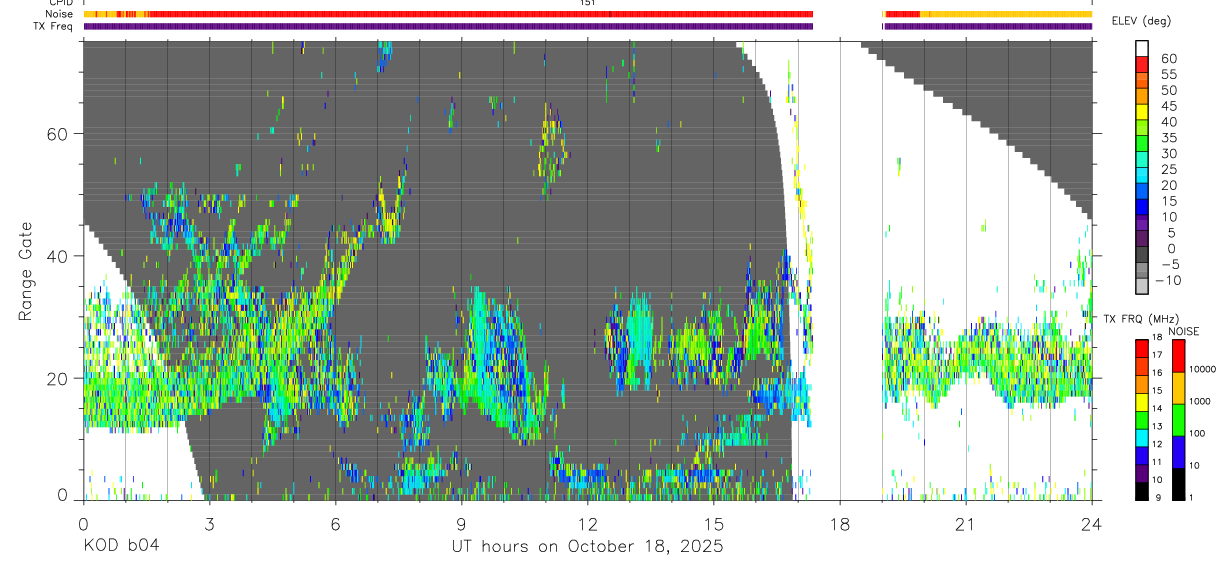The width and height of the screenshot is (1228, 567).
Task: Click the dark gray swatch beside 0 in ELEV scale
Action: pos(1142,254)
